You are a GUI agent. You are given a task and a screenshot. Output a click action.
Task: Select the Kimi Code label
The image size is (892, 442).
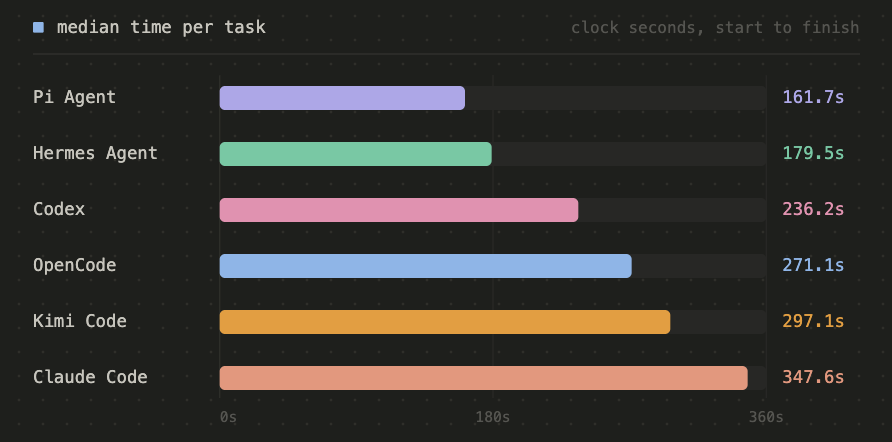tap(80, 321)
